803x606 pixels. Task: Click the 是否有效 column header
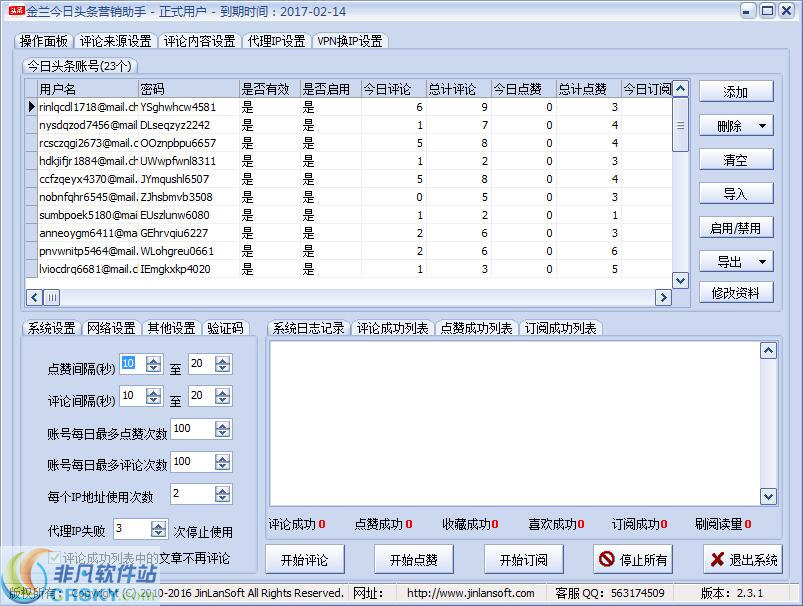[269, 89]
